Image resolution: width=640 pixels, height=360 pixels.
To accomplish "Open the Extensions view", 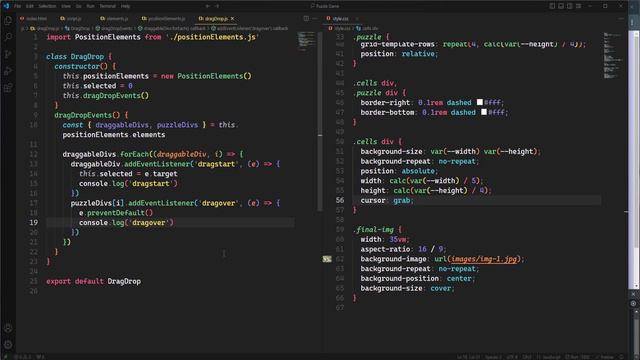I will tap(8, 87).
